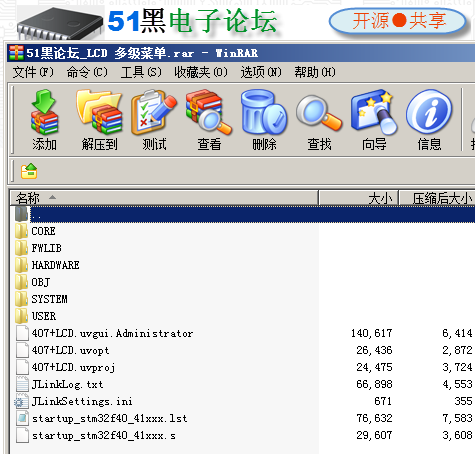Run the Test (测试) archive tool

(x=154, y=120)
